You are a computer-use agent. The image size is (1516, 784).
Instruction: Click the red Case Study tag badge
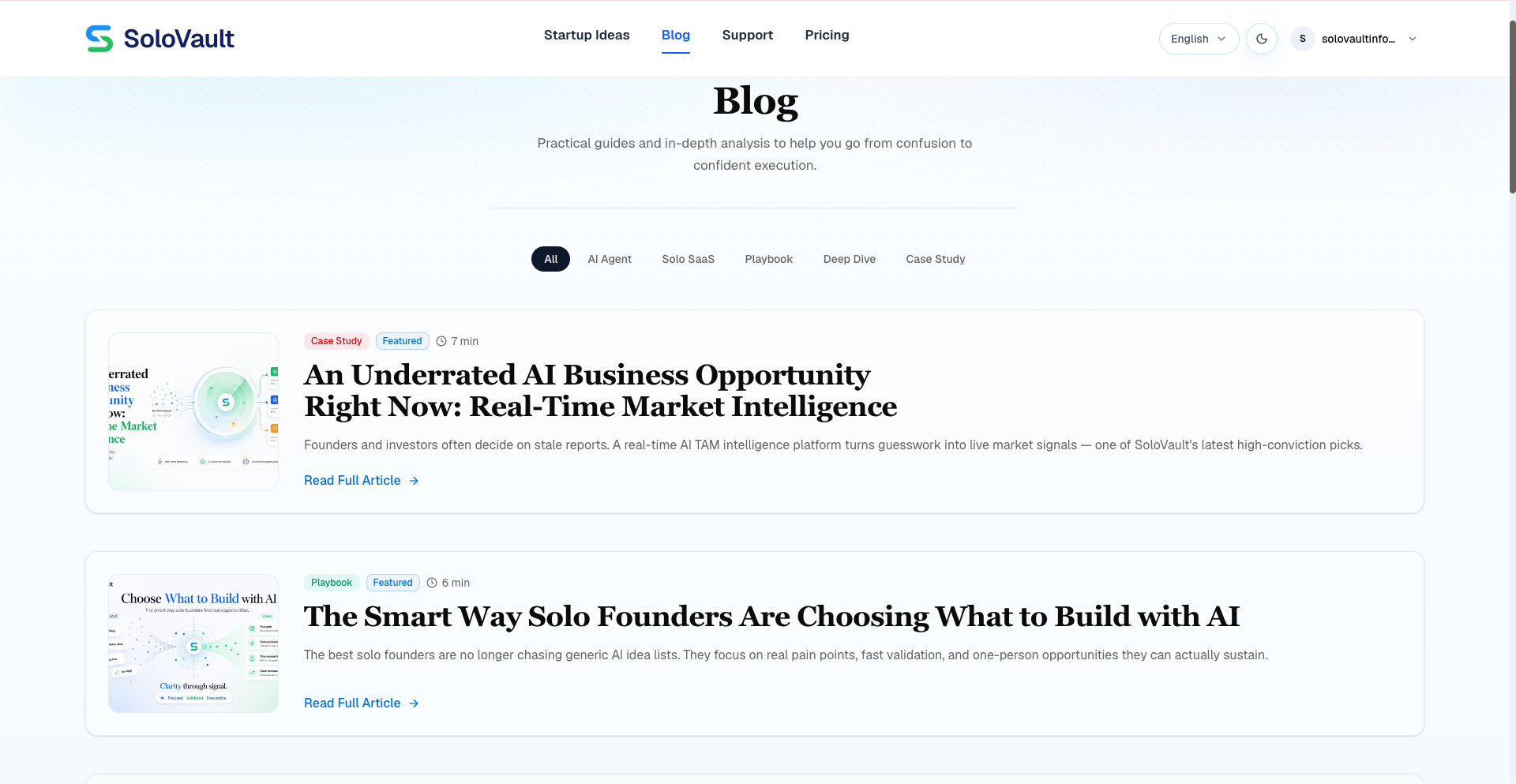click(336, 341)
